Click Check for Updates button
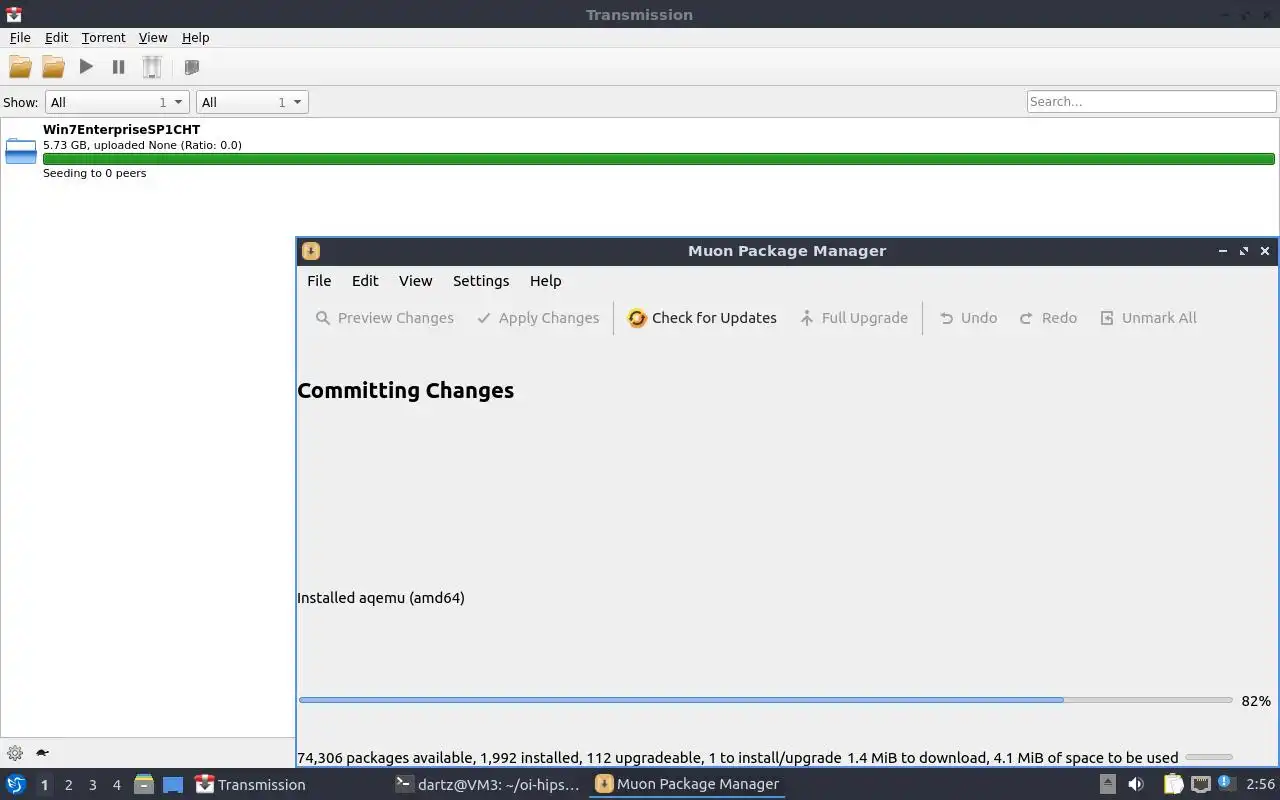 [702, 318]
